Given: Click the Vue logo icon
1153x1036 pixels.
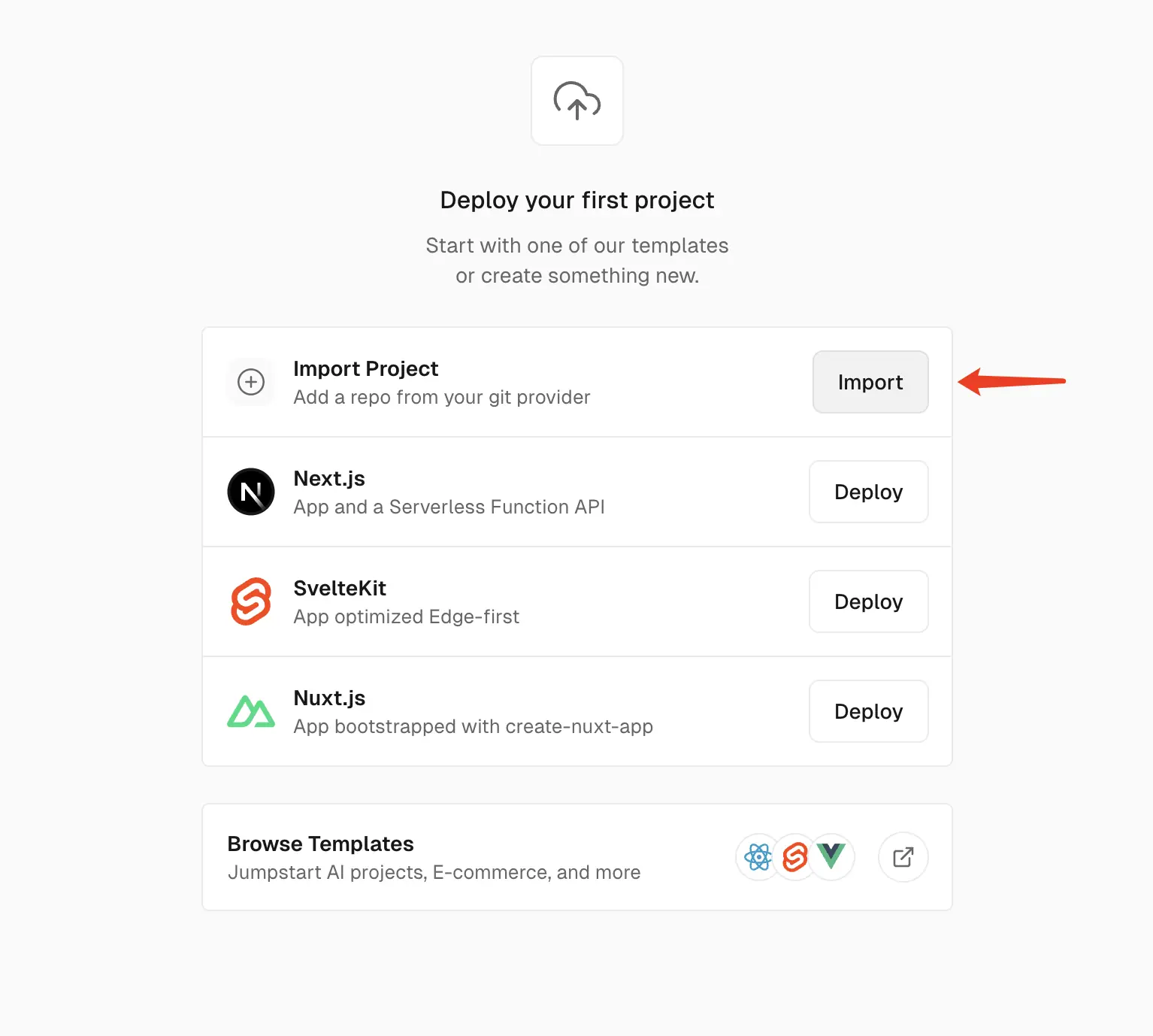Looking at the screenshot, I should [x=831, y=856].
